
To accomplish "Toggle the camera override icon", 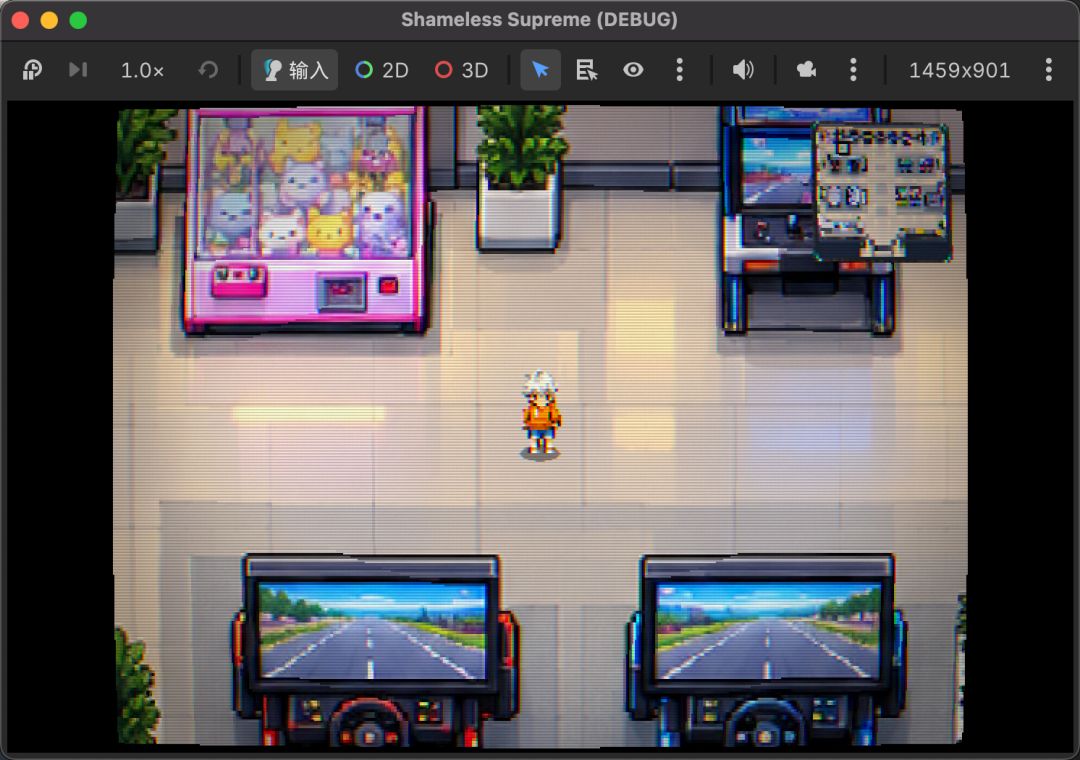I will pyautogui.click(x=806, y=70).
